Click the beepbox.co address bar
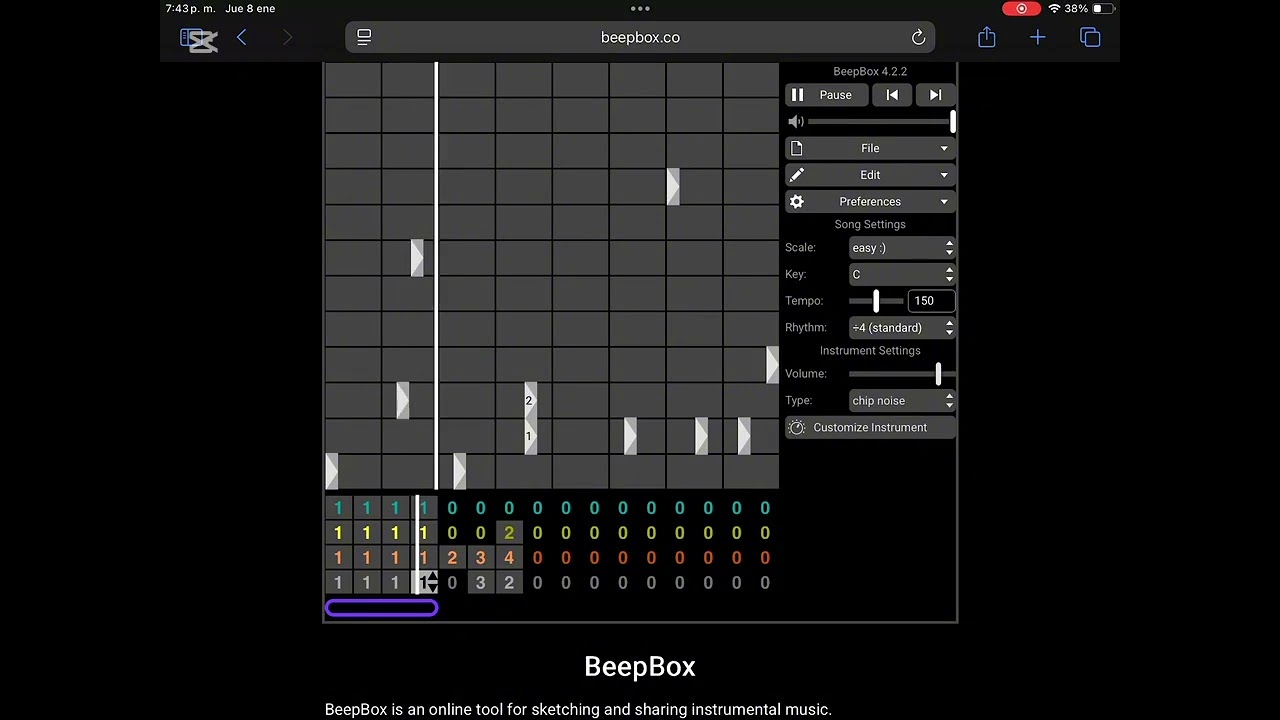The image size is (1280, 720). 640,37
